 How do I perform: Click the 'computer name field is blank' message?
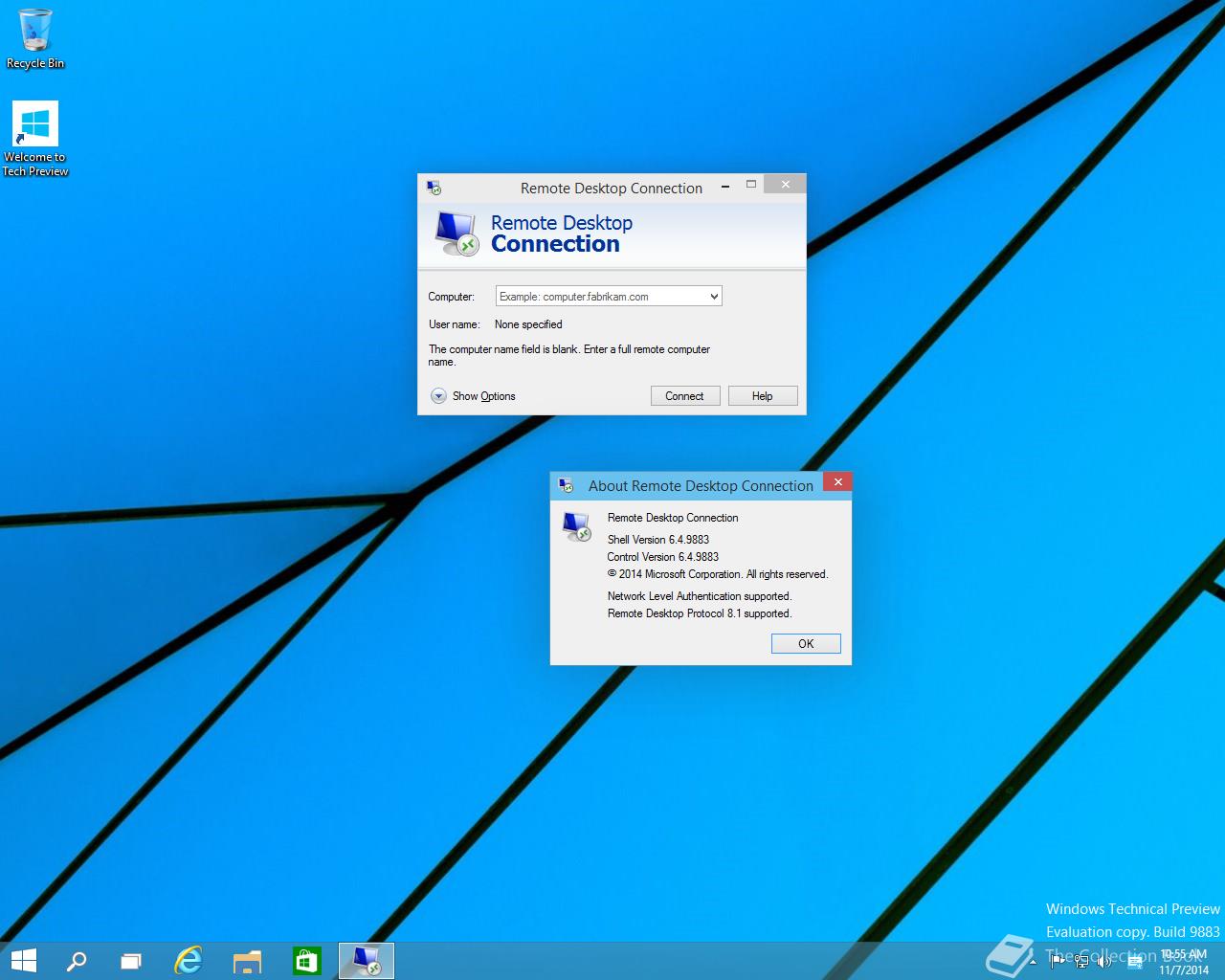pyautogui.click(x=569, y=355)
